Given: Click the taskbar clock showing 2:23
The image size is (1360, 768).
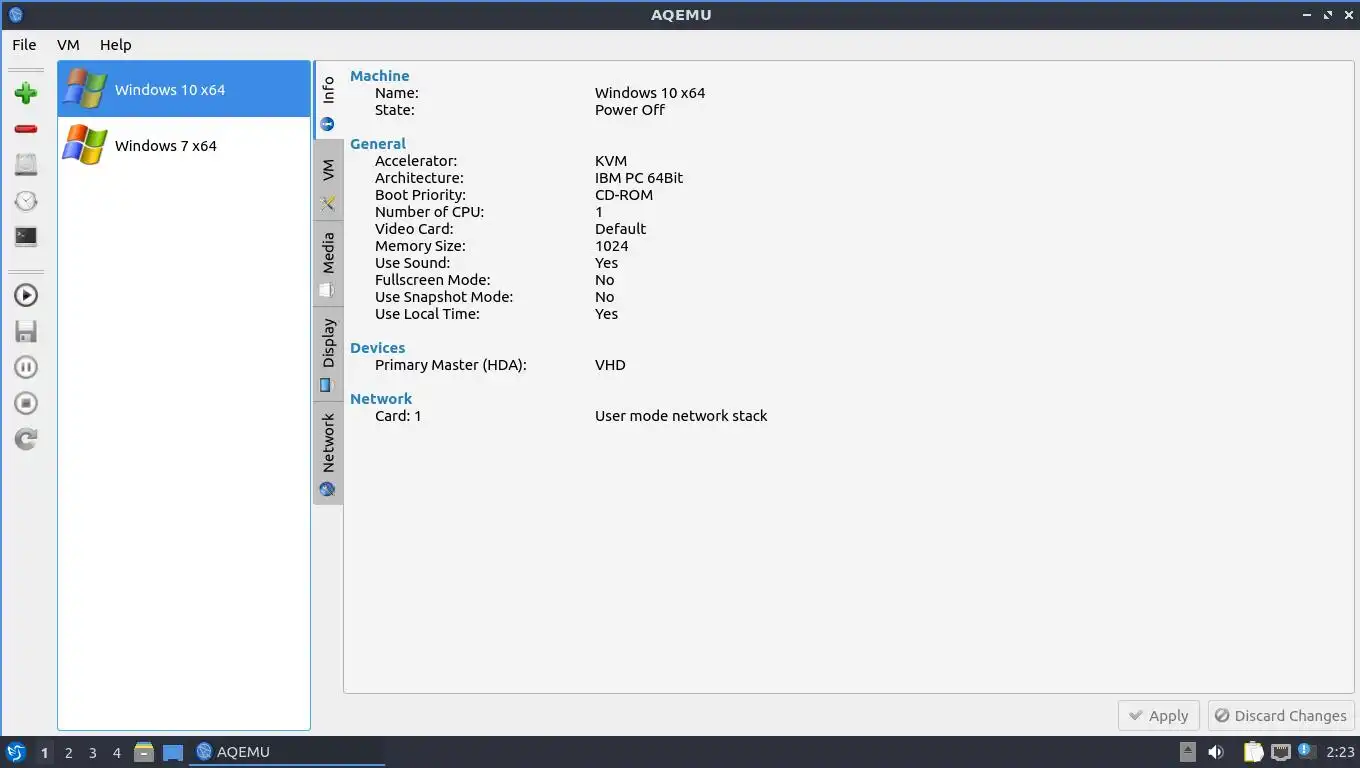Looking at the screenshot, I should tap(1340, 752).
